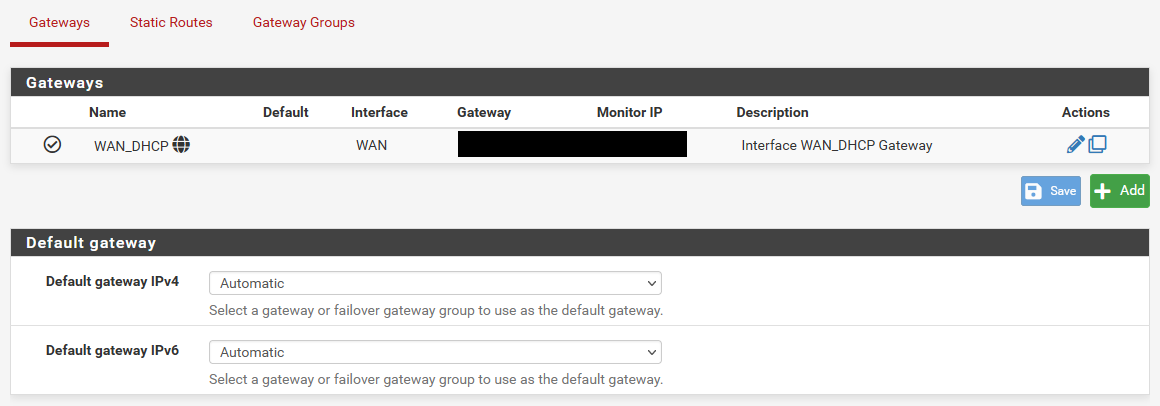Click the Add button label
This screenshot has height=406, width=1160.
pyautogui.click(x=1132, y=191)
